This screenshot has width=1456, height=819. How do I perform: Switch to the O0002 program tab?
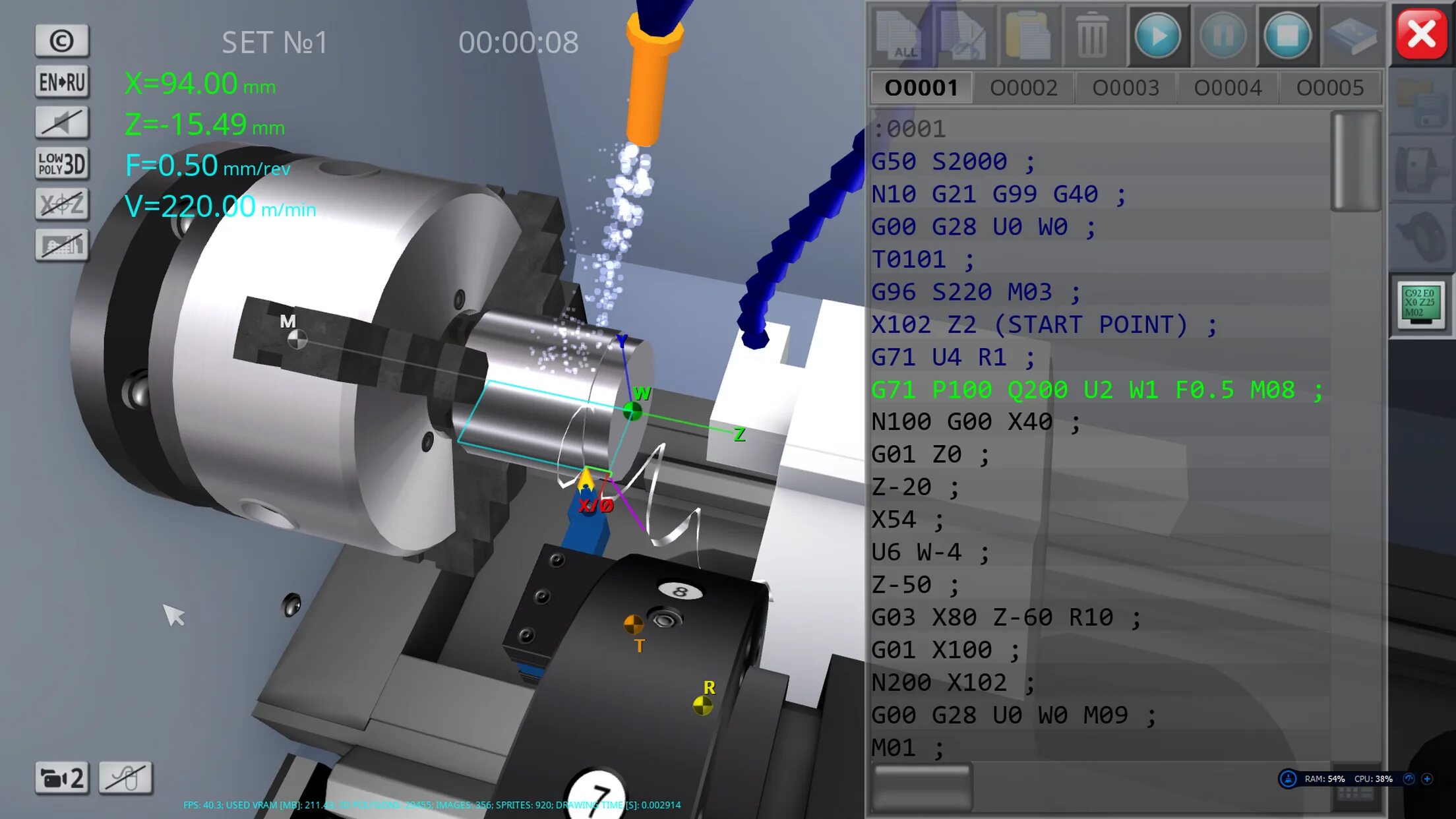click(1023, 88)
